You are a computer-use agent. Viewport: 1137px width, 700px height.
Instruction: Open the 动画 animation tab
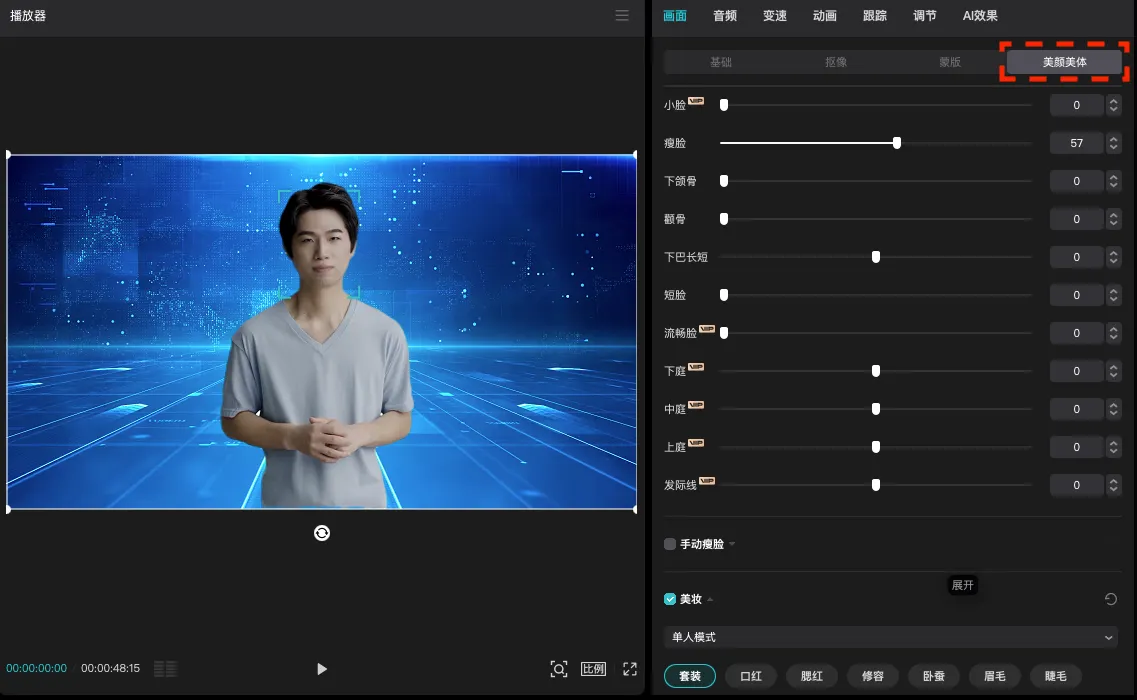[824, 15]
